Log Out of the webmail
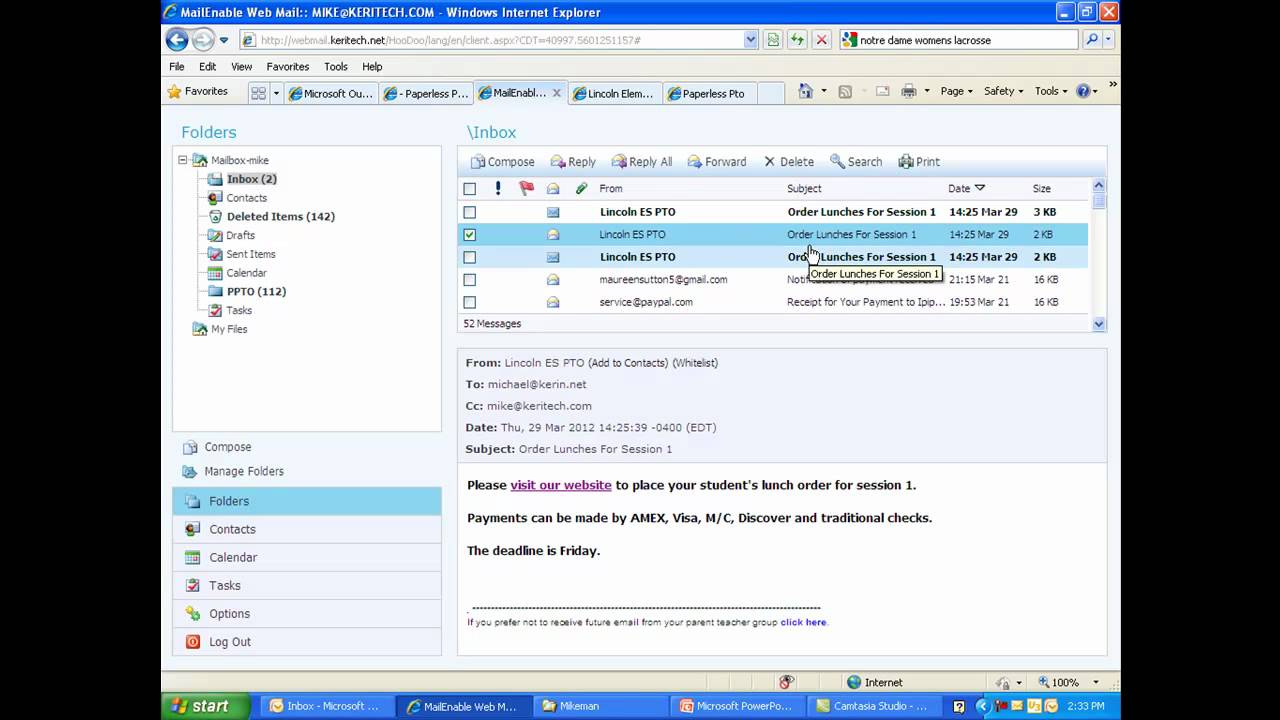The image size is (1280, 720). 230,642
